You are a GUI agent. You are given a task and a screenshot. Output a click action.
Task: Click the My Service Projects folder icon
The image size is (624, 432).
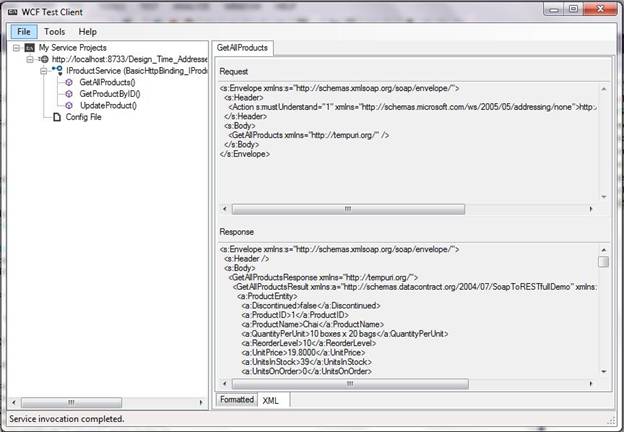[29, 48]
